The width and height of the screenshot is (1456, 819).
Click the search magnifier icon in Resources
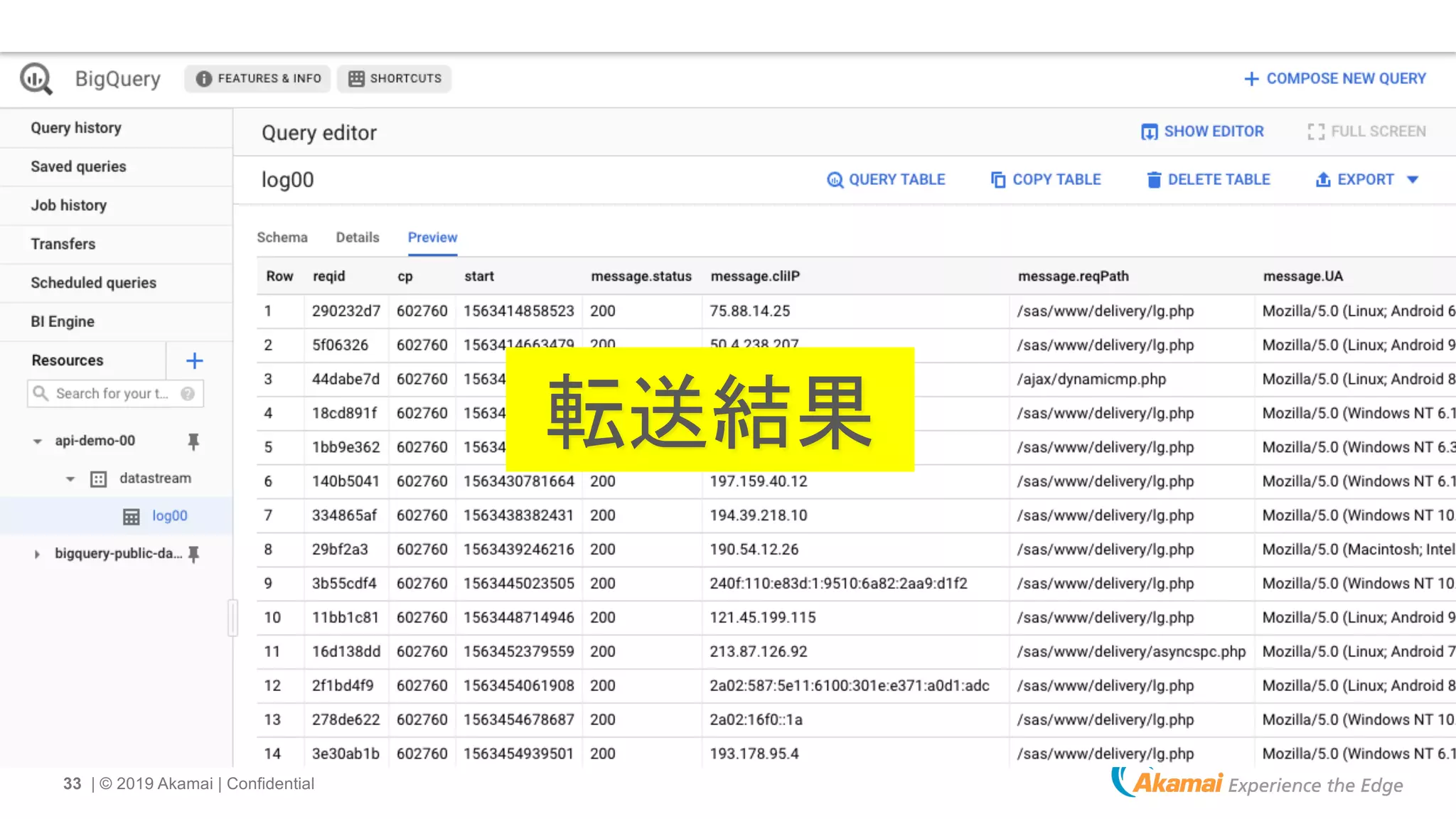click(x=41, y=393)
